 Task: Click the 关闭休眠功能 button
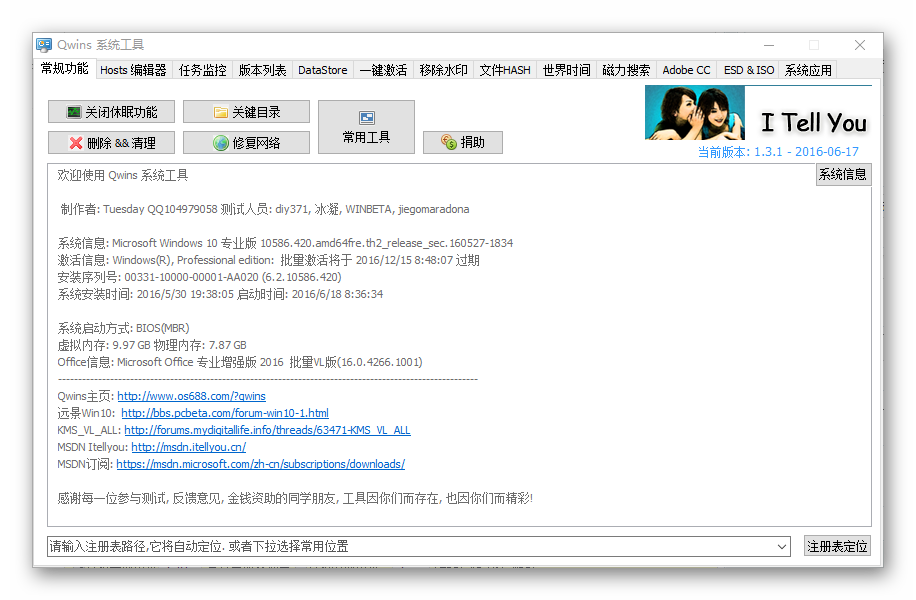112,112
